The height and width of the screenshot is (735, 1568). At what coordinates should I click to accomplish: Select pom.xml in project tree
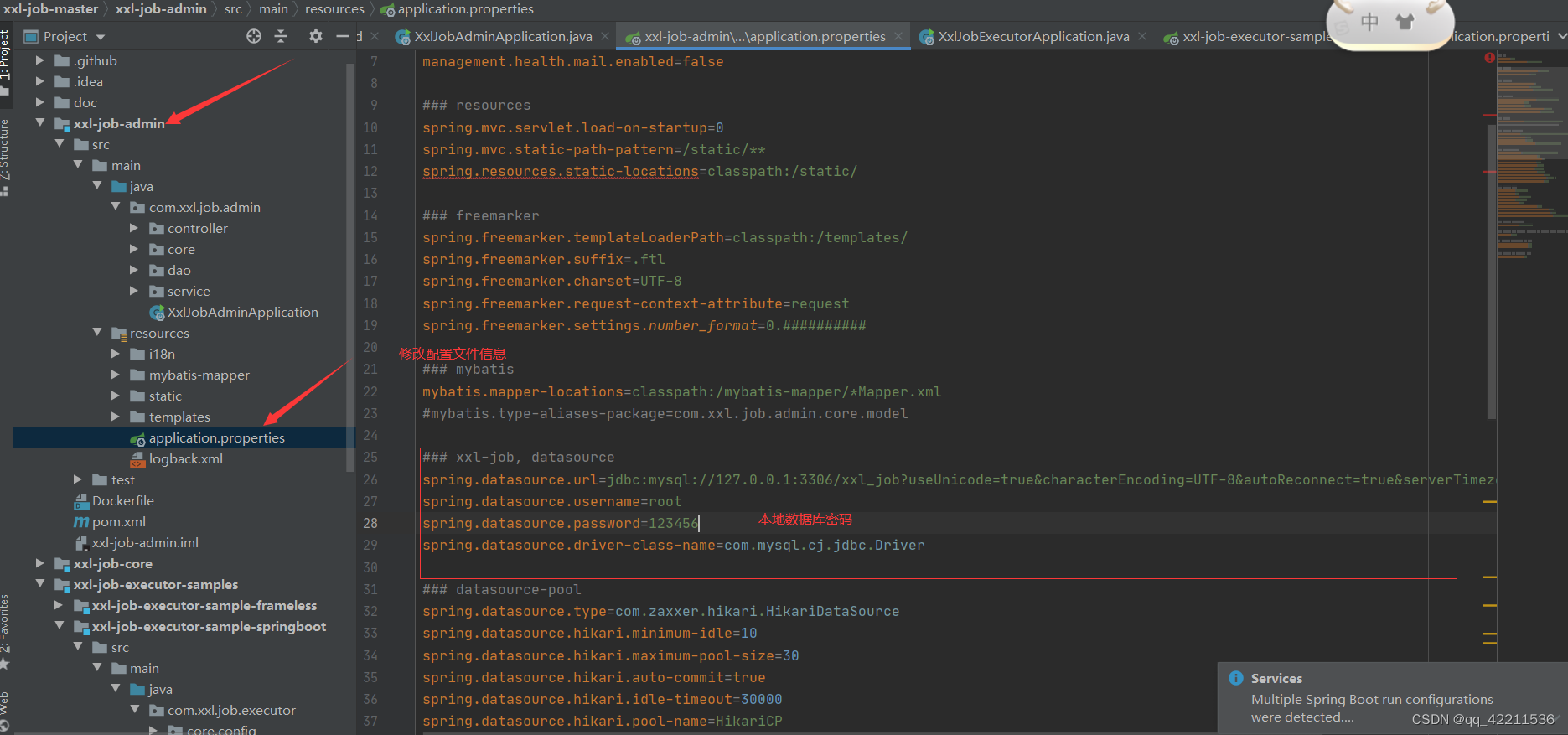110,522
